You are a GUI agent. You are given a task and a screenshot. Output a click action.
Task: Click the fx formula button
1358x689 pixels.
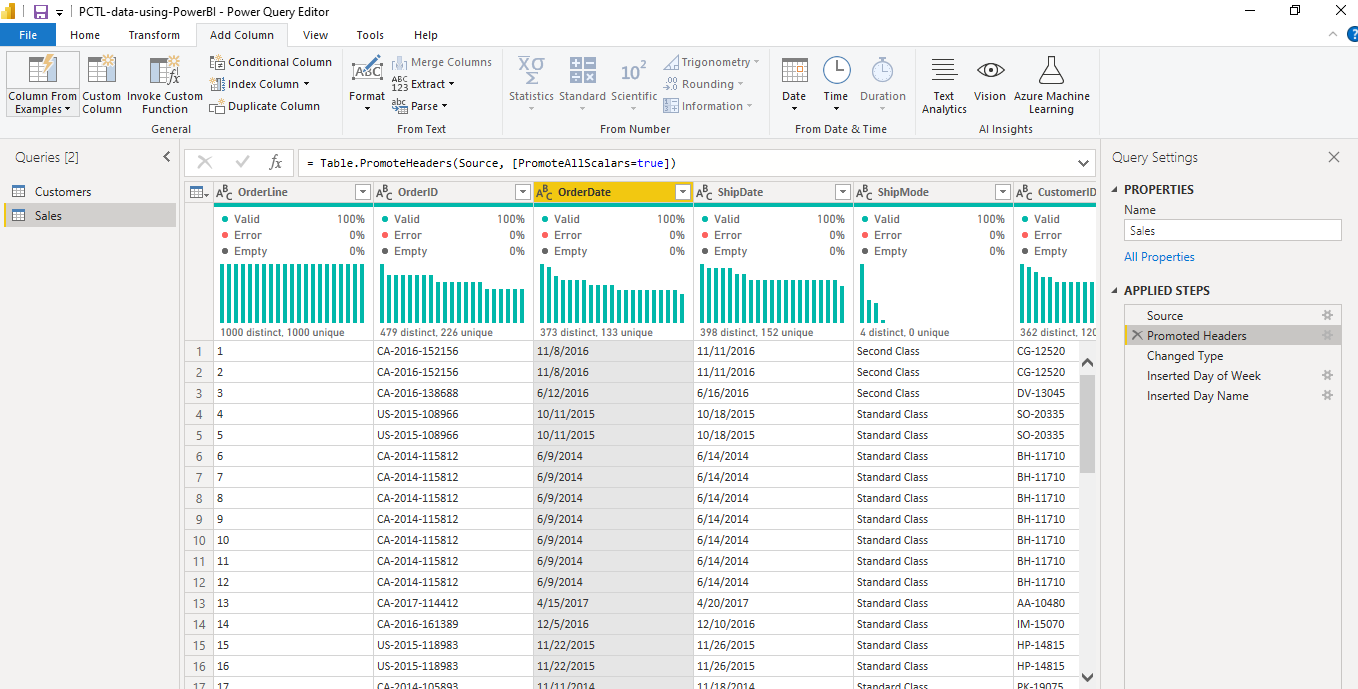[x=276, y=162]
